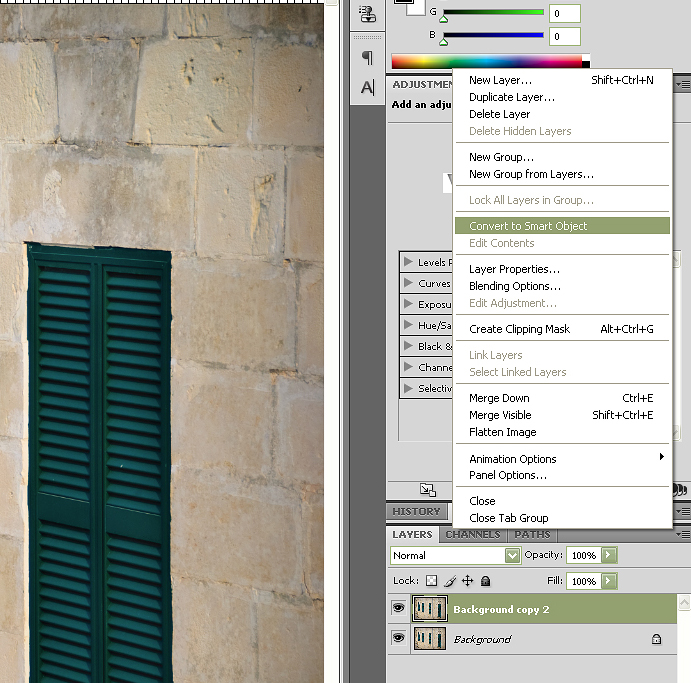The height and width of the screenshot is (683, 691).
Task: Click the lock image pixels brush icon
Action: tap(450, 581)
